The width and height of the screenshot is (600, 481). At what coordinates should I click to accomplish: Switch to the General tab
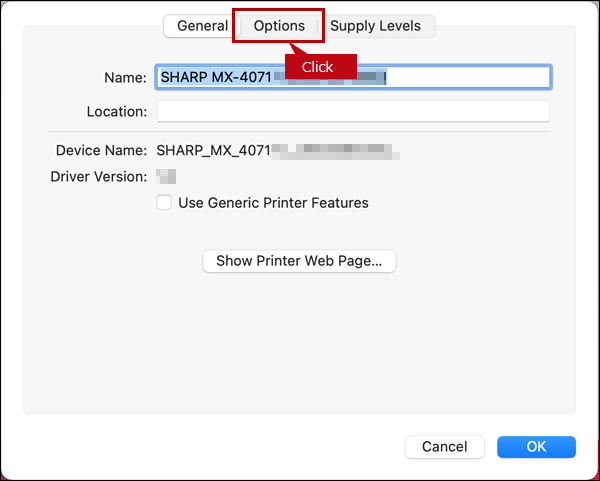tap(202, 26)
